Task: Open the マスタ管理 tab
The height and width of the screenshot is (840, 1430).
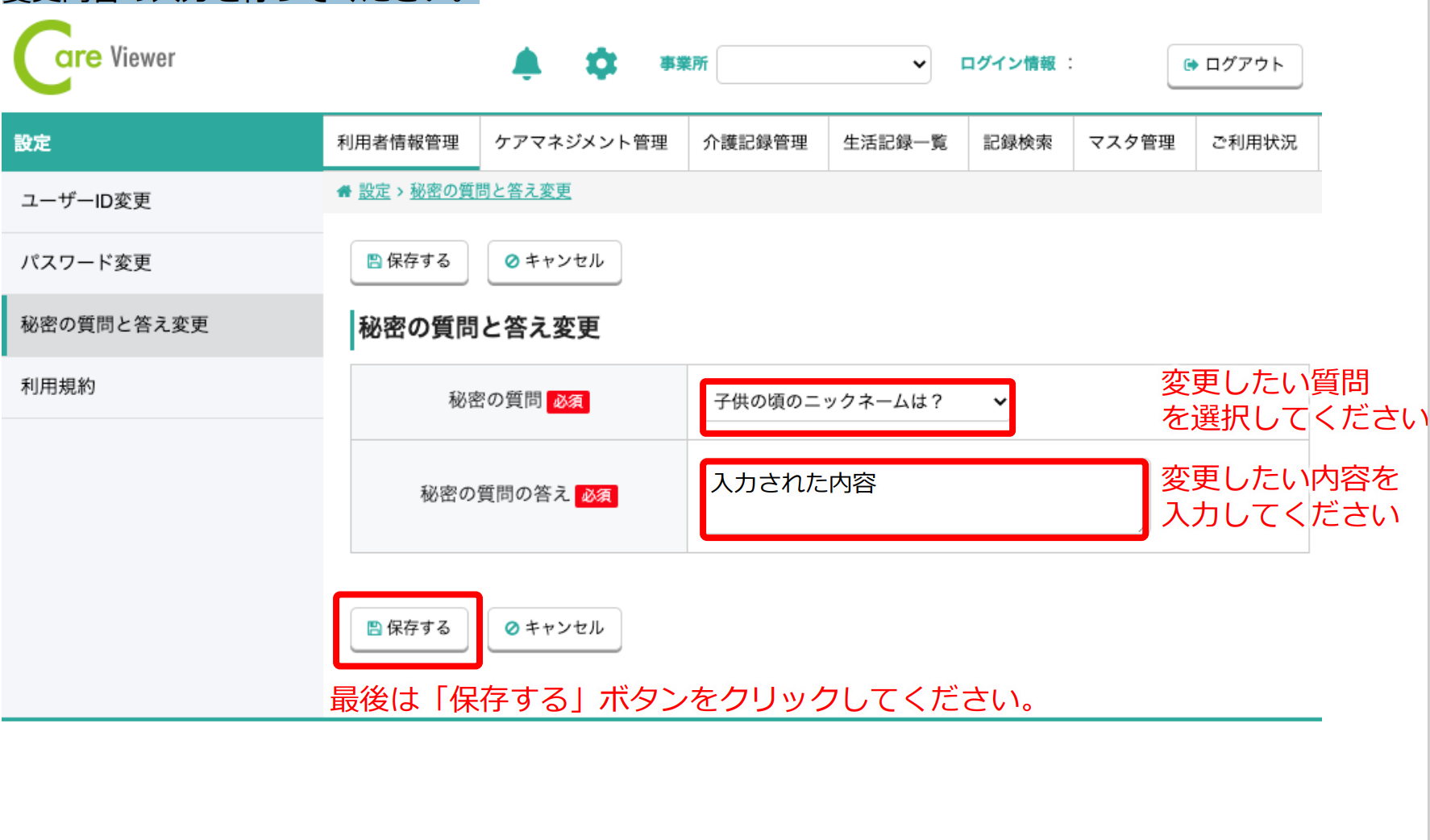Action: point(1133,143)
